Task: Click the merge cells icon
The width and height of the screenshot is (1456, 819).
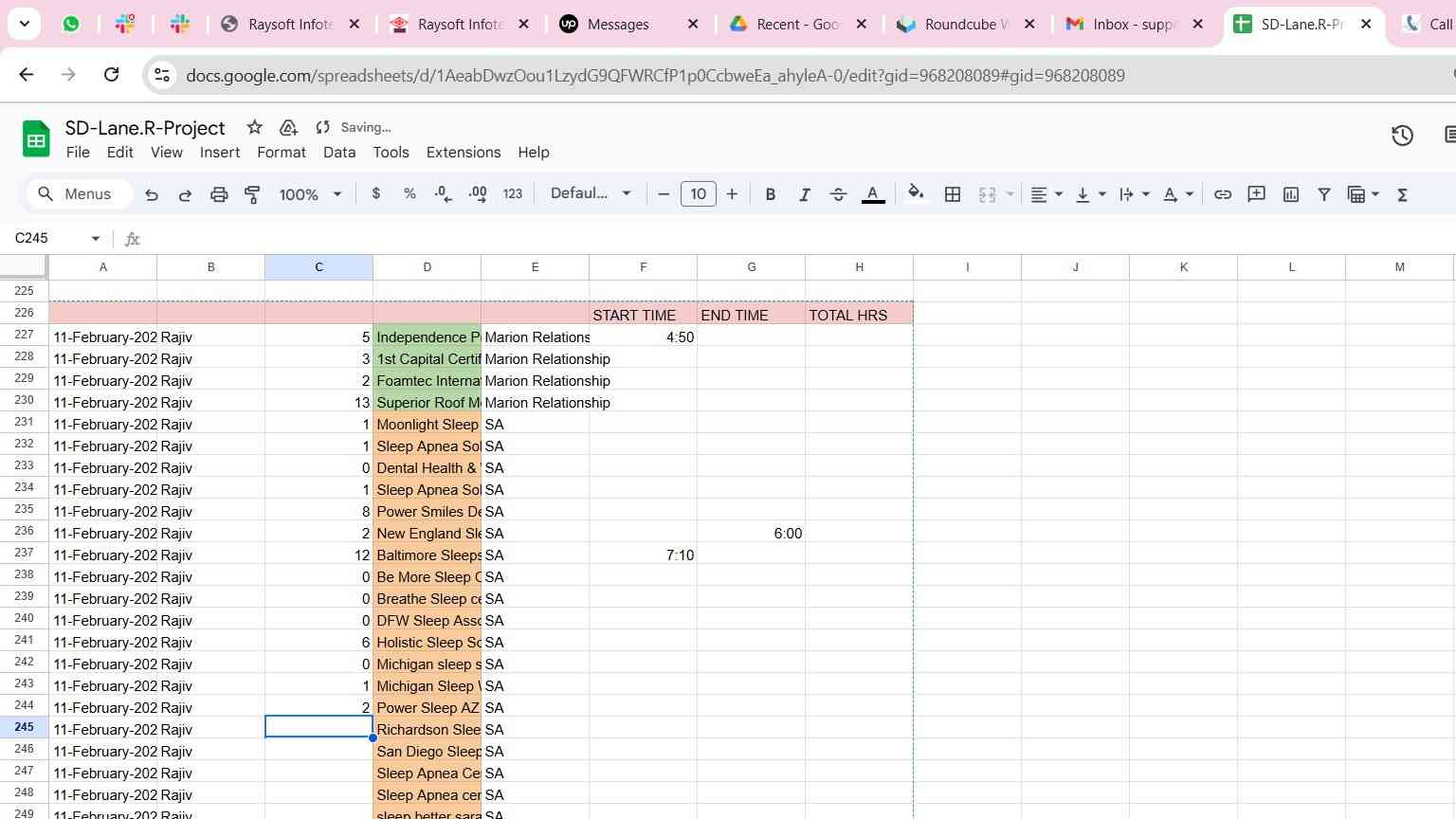Action: pyautogui.click(x=987, y=194)
